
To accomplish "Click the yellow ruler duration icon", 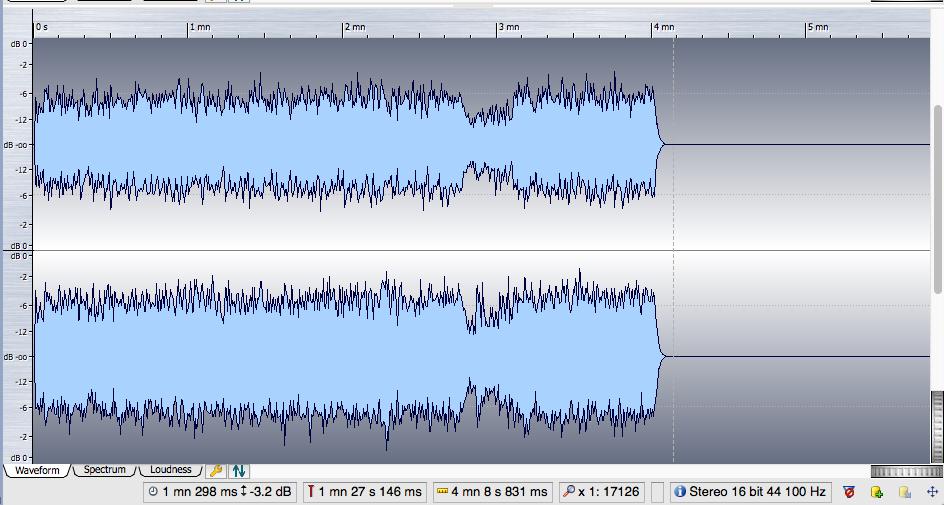I will click(x=442, y=492).
